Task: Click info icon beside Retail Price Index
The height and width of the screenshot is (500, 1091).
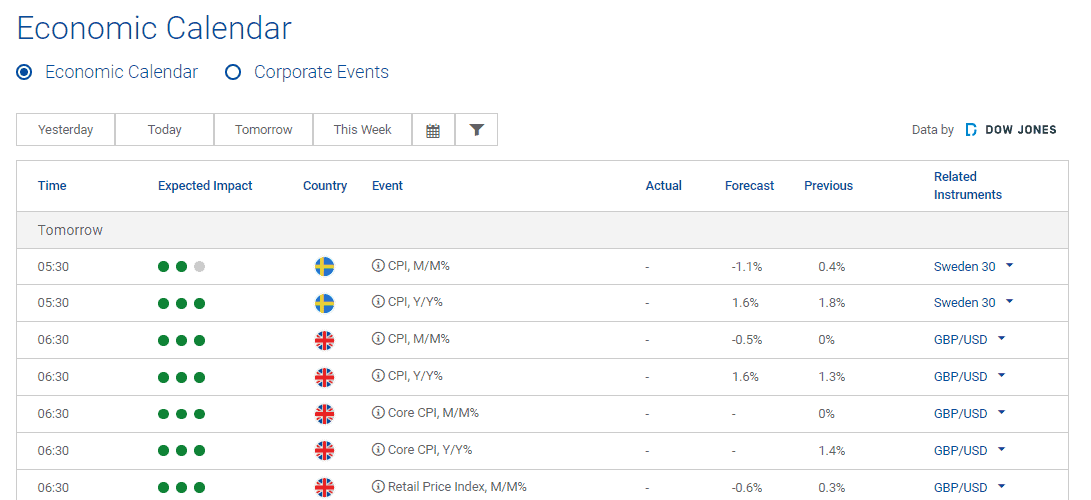Action: pos(378,487)
